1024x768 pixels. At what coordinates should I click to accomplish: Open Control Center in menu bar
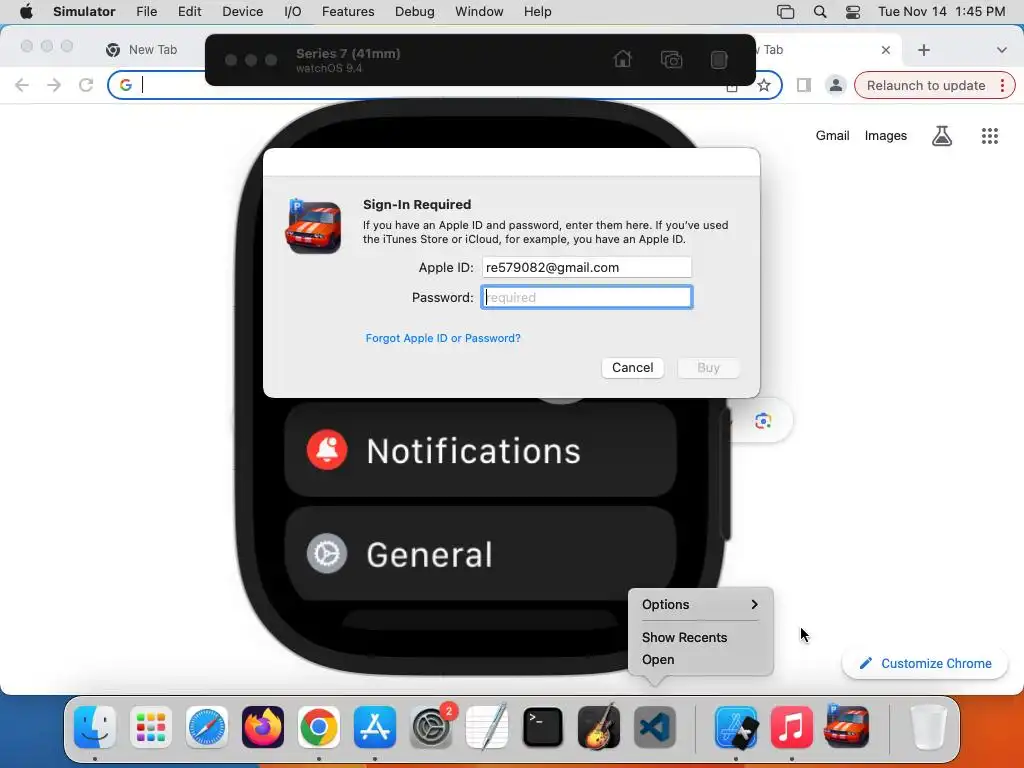point(853,12)
